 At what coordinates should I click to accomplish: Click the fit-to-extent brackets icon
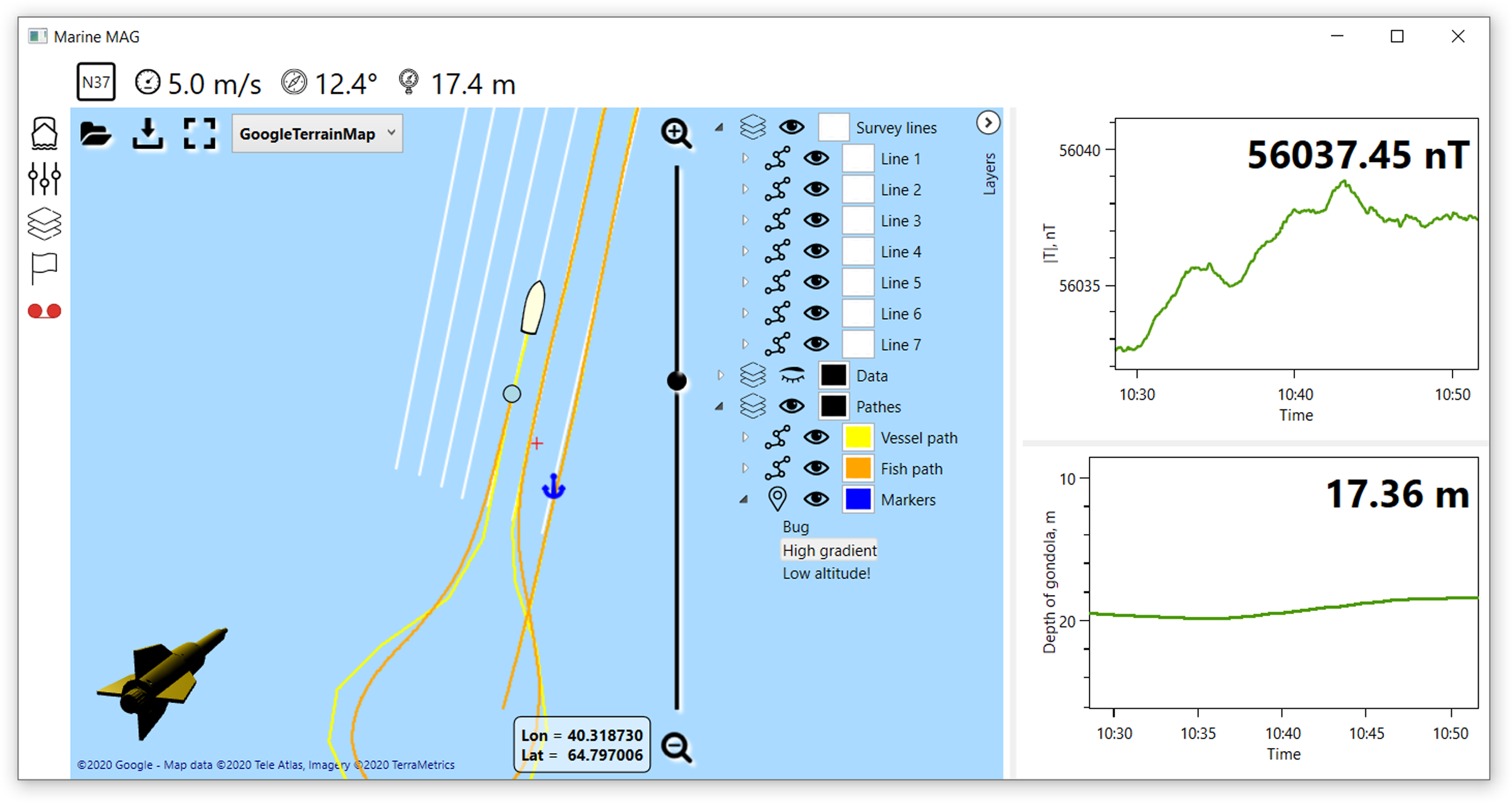click(200, 134)
